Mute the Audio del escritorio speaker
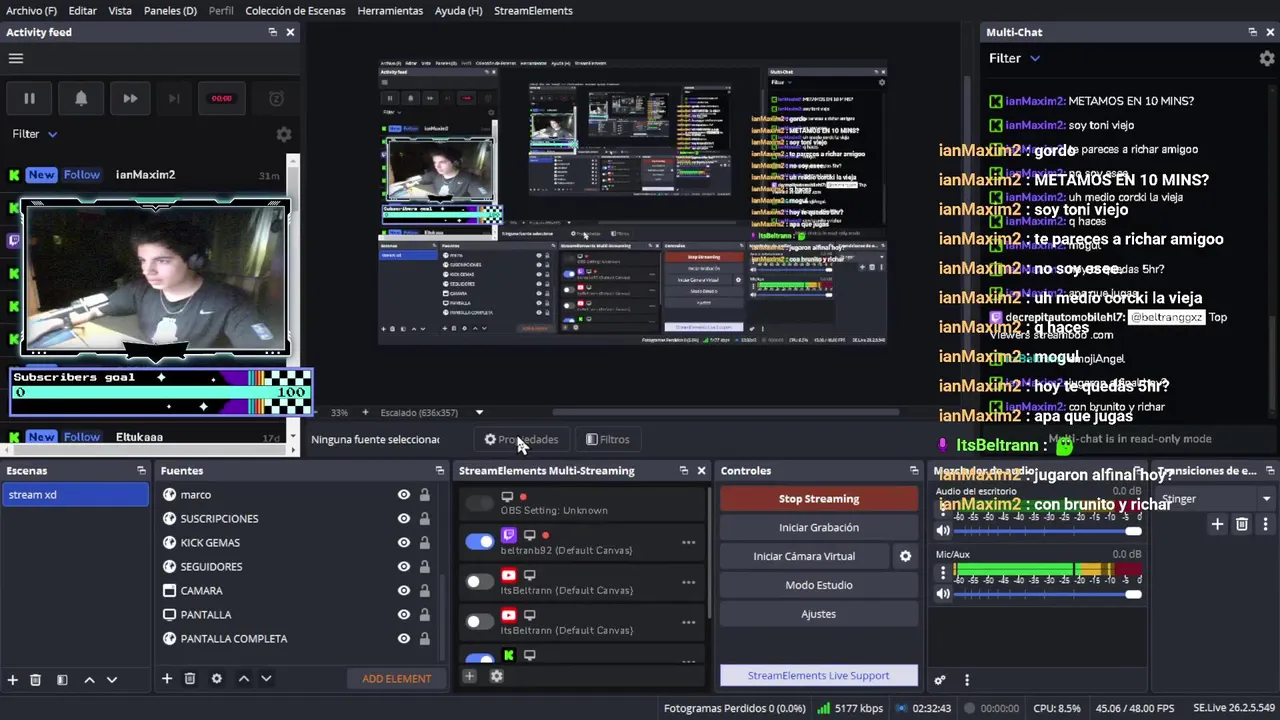Viewport: 1280px width, 720px height. pyautogui.click(x=942, y=531)
